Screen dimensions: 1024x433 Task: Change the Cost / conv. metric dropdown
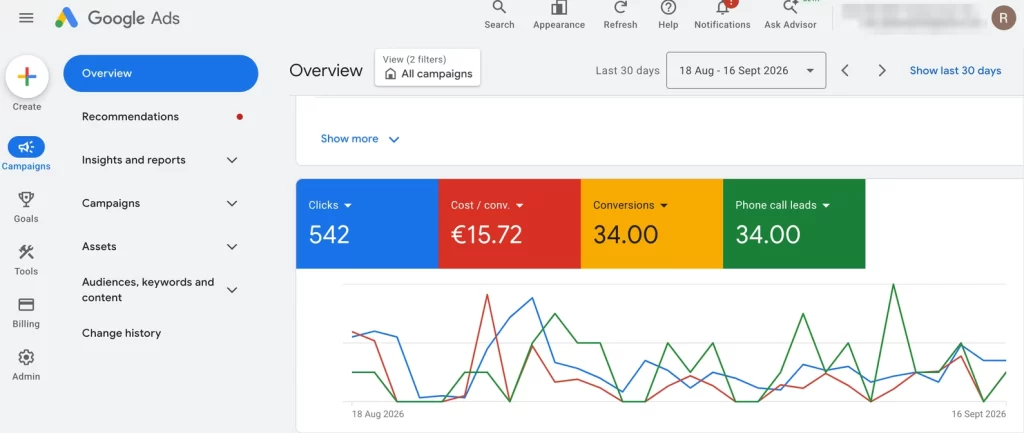tap(487, 205)
